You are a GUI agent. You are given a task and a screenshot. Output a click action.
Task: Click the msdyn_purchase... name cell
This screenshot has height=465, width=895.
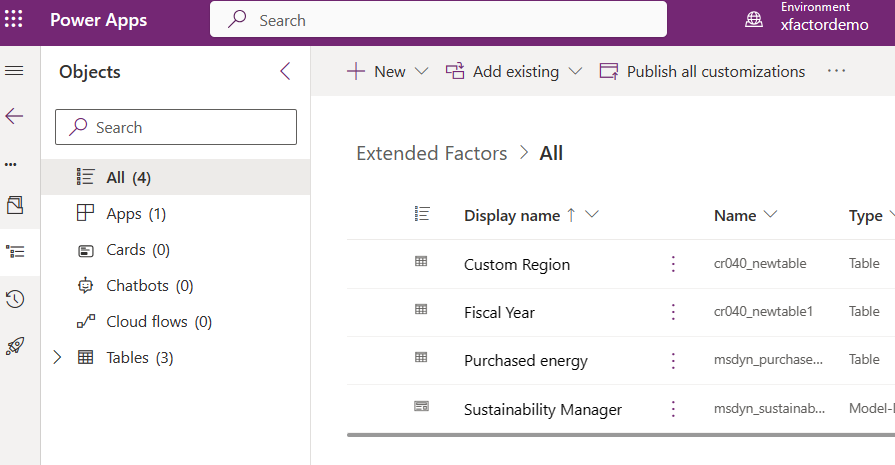768,359
